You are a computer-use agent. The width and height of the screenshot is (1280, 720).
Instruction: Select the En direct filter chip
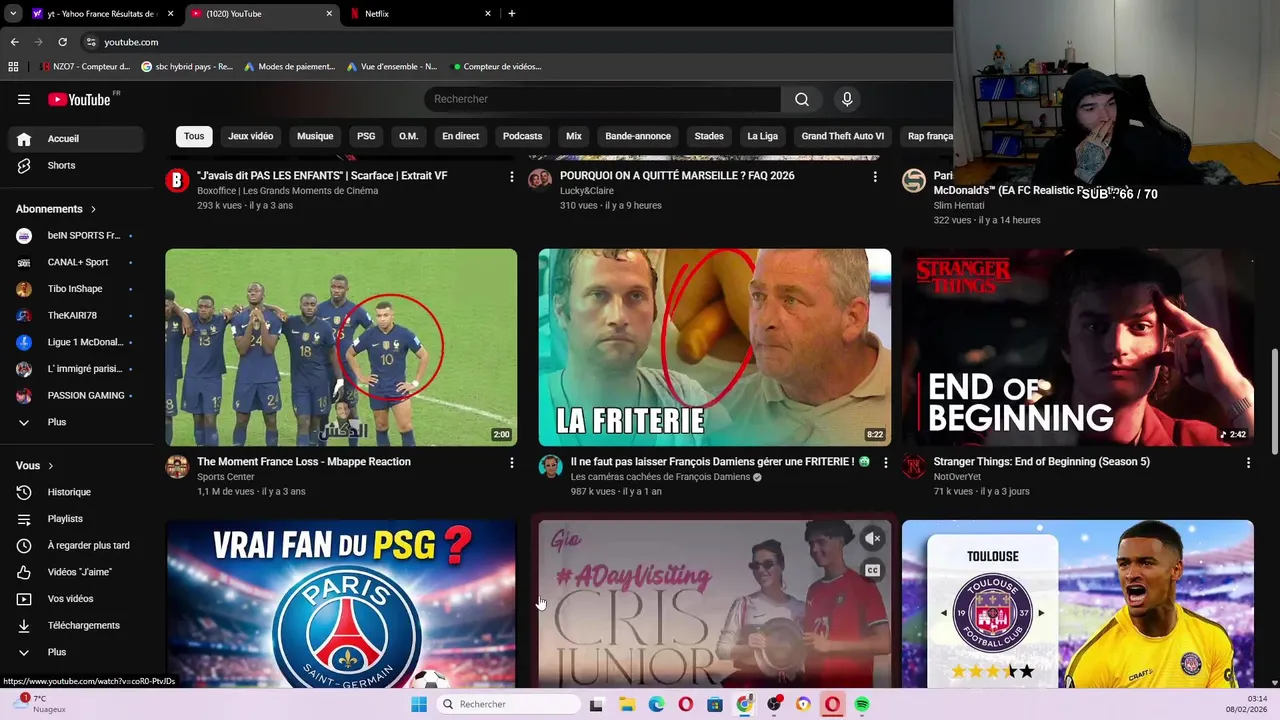click(461, 136)
